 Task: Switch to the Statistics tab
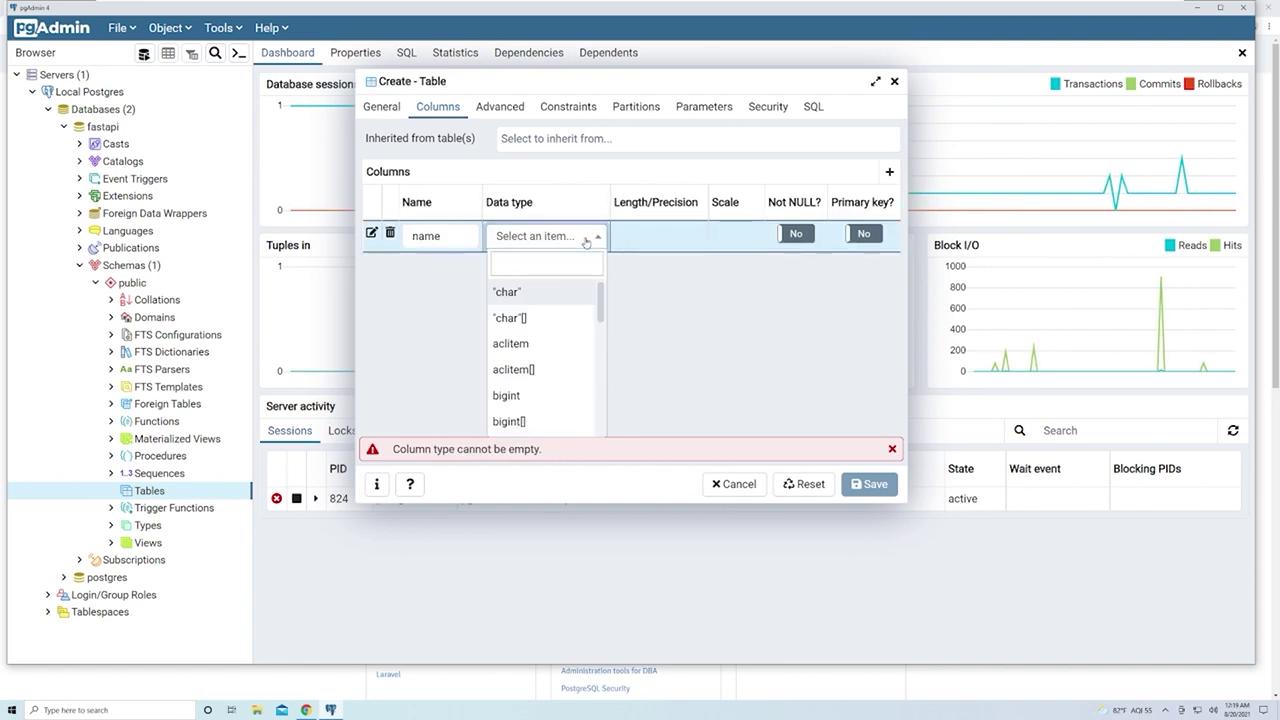tap(455, 53)
